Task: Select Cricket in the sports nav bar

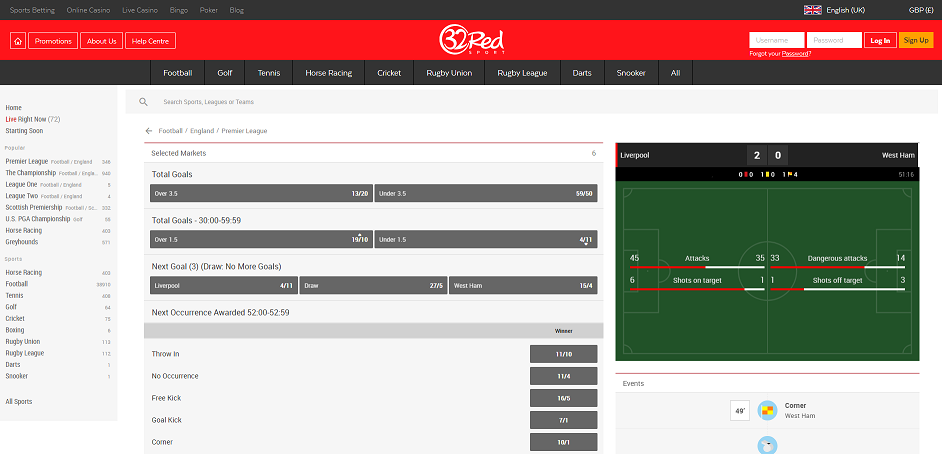Action: (389, 73)
